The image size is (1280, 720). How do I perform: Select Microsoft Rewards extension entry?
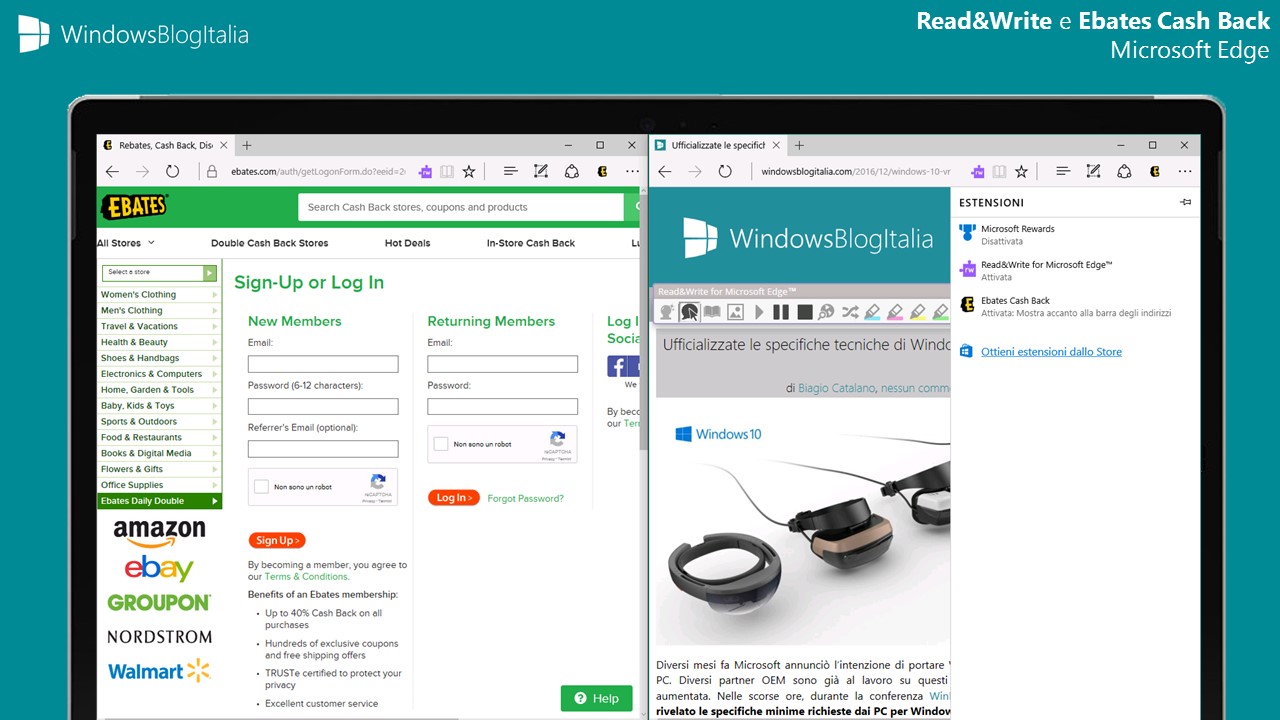[1075, 235]
